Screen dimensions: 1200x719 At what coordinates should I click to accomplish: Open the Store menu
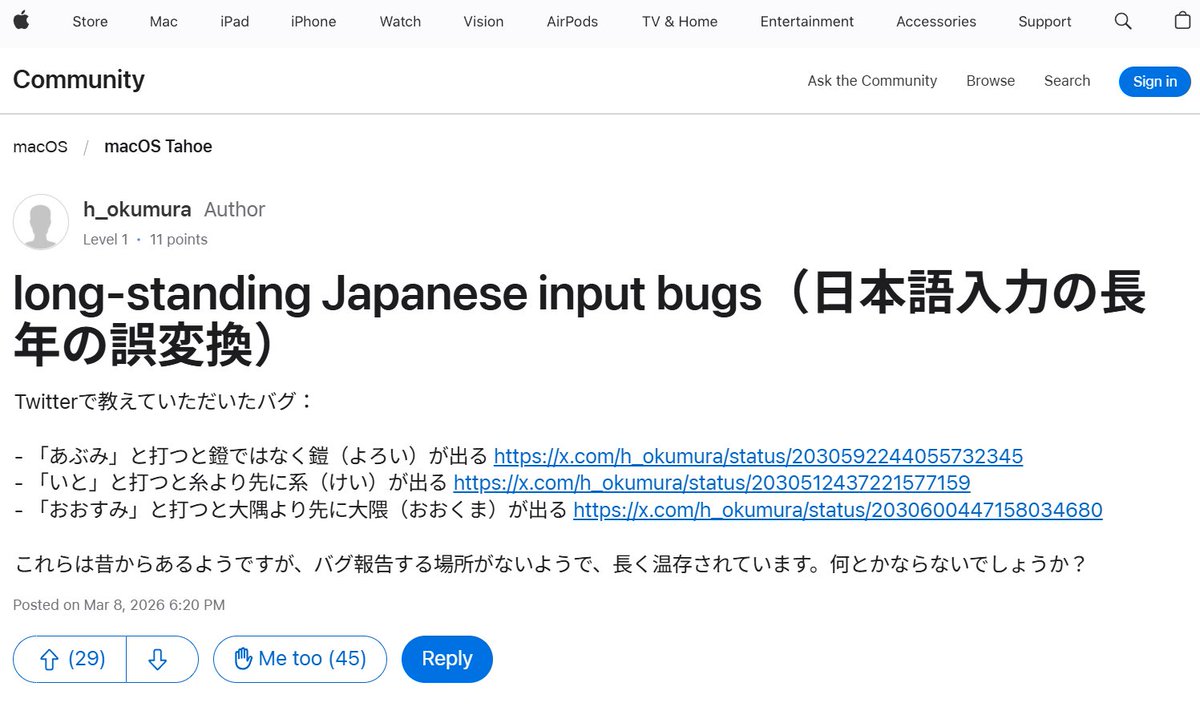90,21
